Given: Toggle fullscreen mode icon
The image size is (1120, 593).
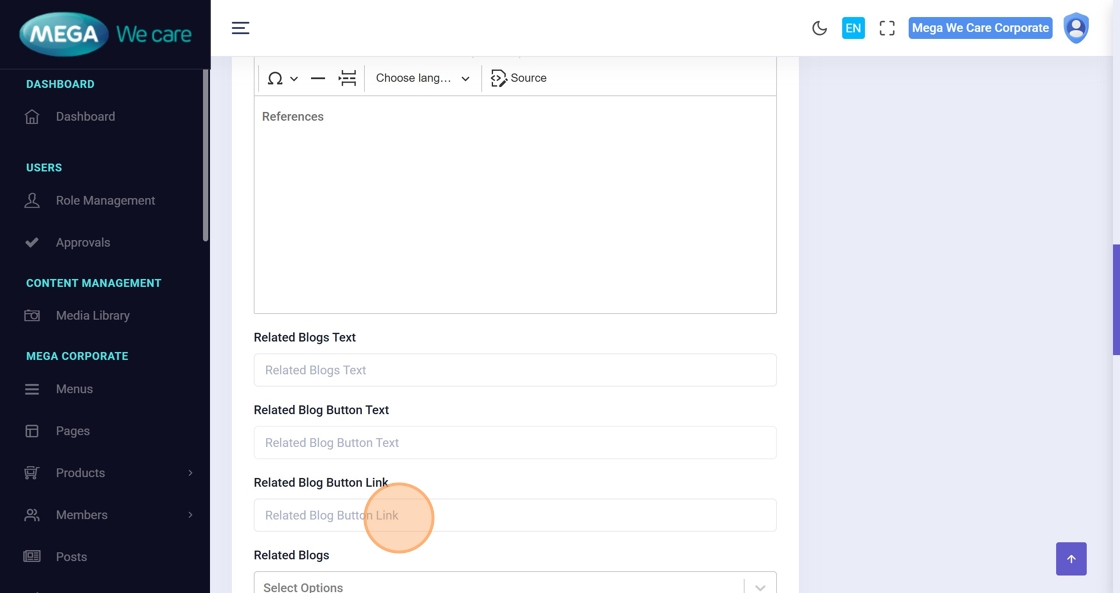Looking at the screenshot, I should [887, 28].
